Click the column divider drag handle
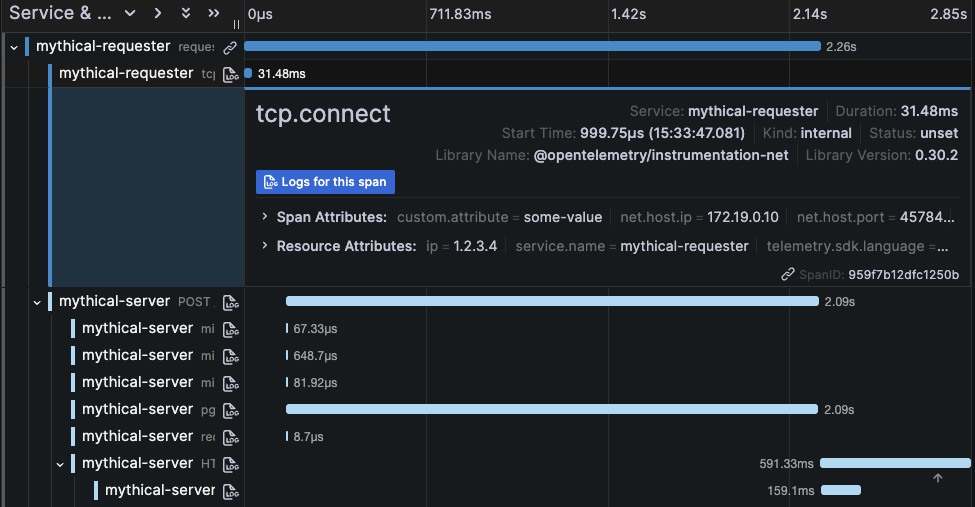Image resolution: width=975 pixels, height=507 pixels. tap(237, 24)
